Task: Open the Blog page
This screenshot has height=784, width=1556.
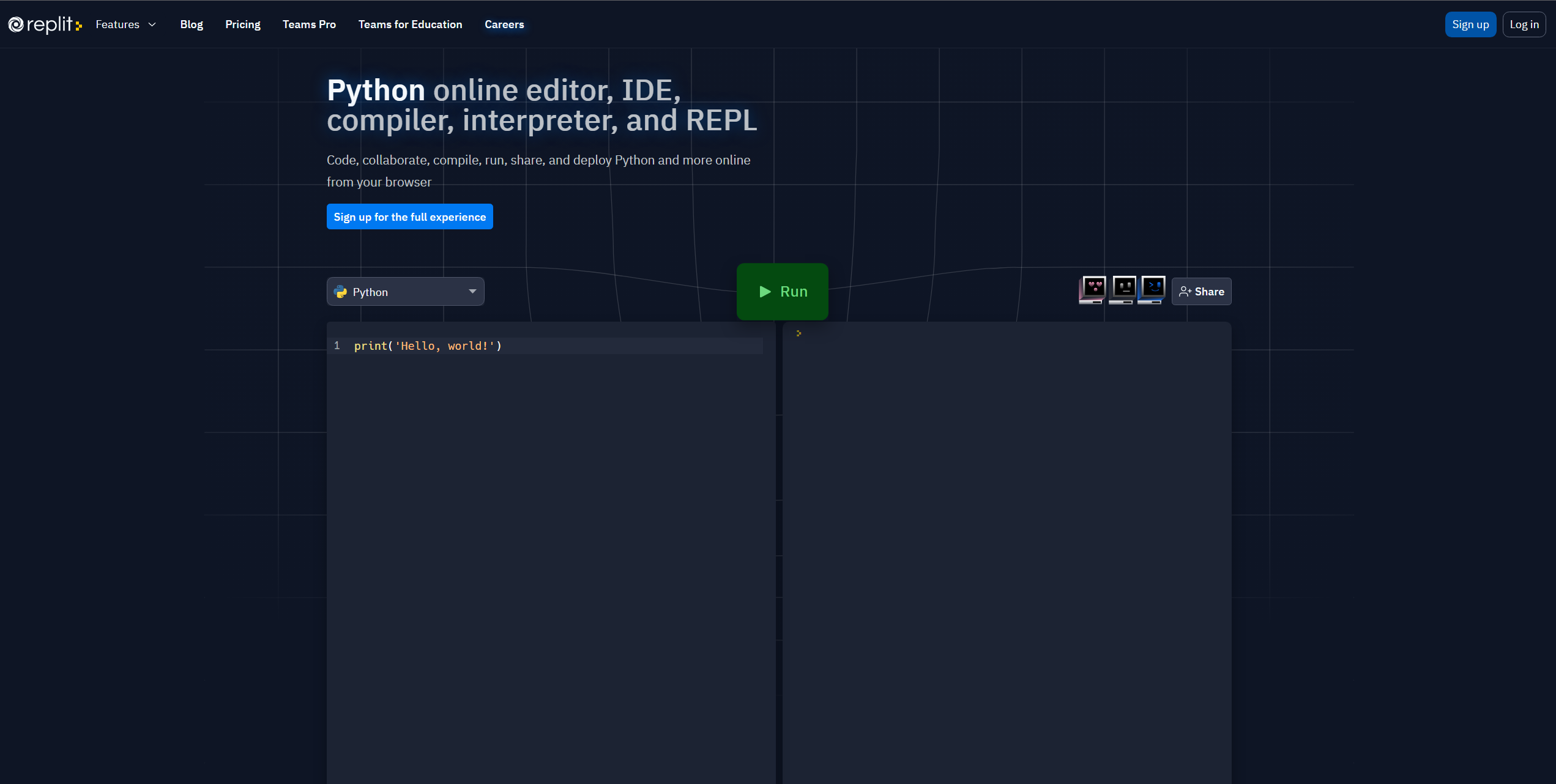Action: 192,24
